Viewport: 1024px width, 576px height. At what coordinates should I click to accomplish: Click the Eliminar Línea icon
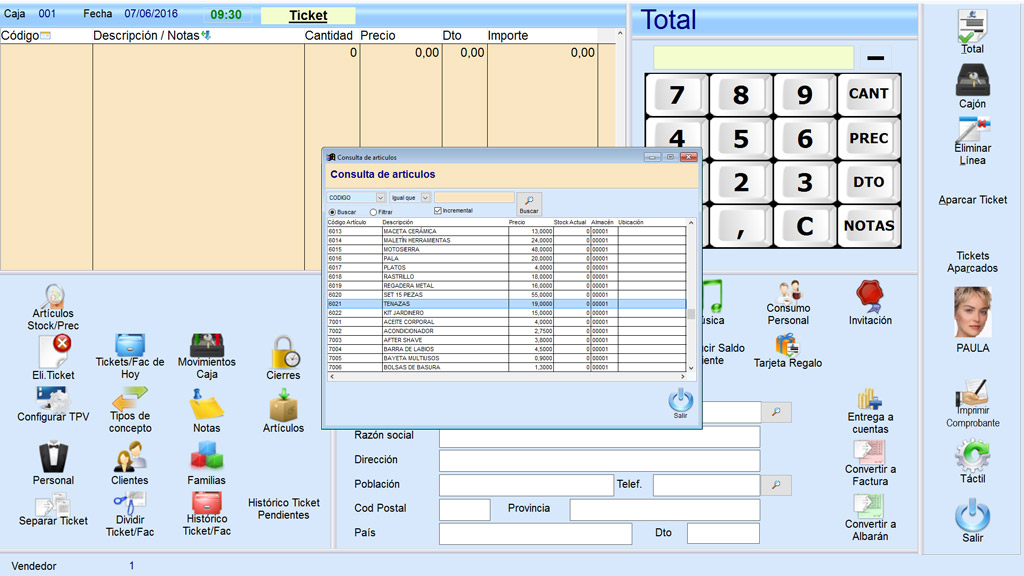pyautogui.click(x=971, y=131)
